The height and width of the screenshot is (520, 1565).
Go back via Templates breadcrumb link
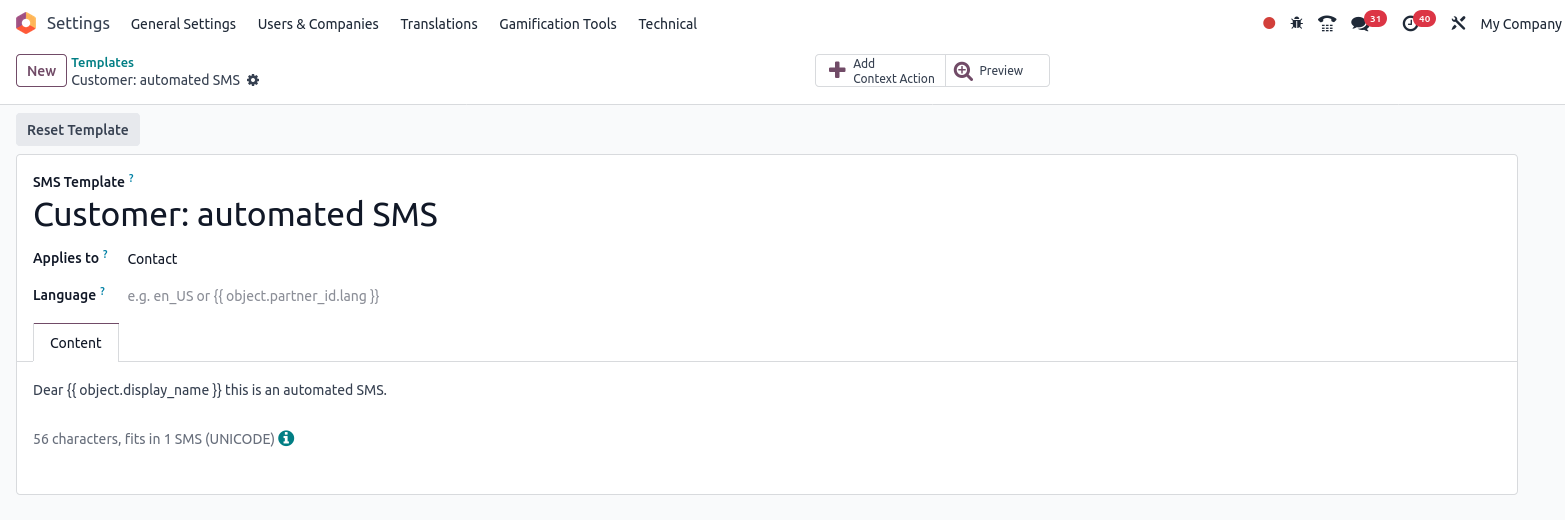(x=102, y=62)
